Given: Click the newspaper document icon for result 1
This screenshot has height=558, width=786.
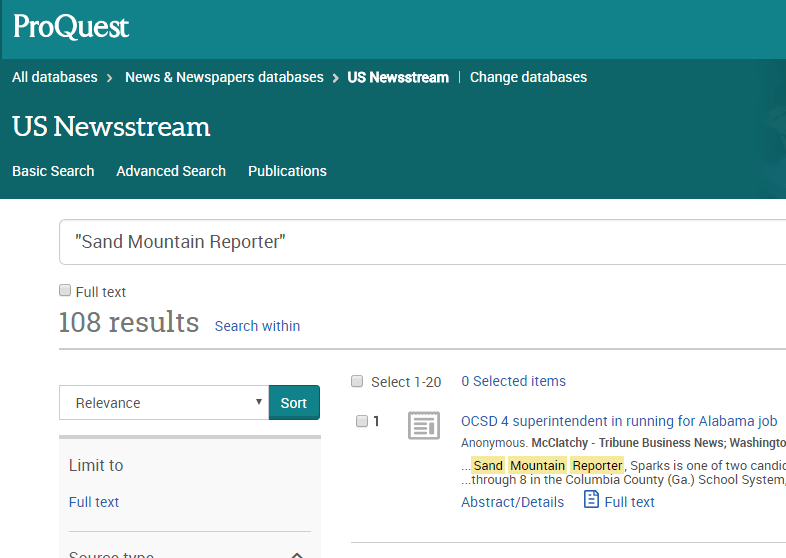Looking at the screenshot, I should click(x=424, y=426).
